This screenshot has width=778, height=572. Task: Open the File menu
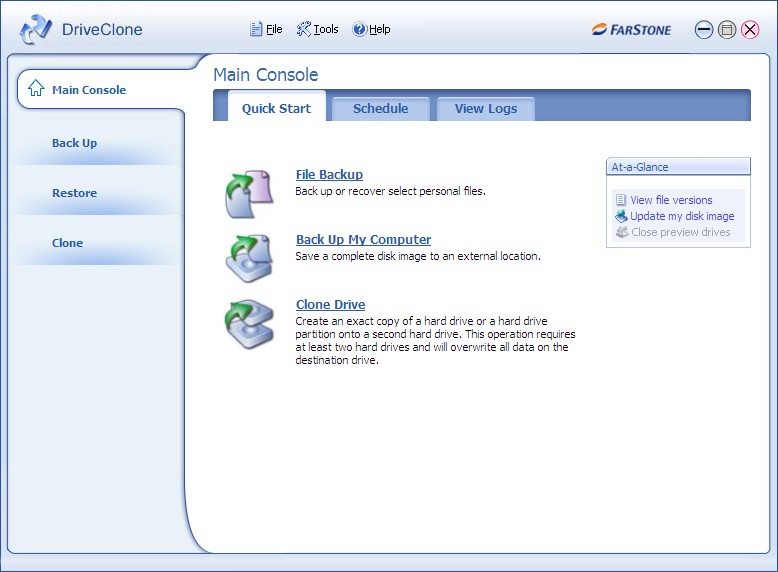pos(266,30)
